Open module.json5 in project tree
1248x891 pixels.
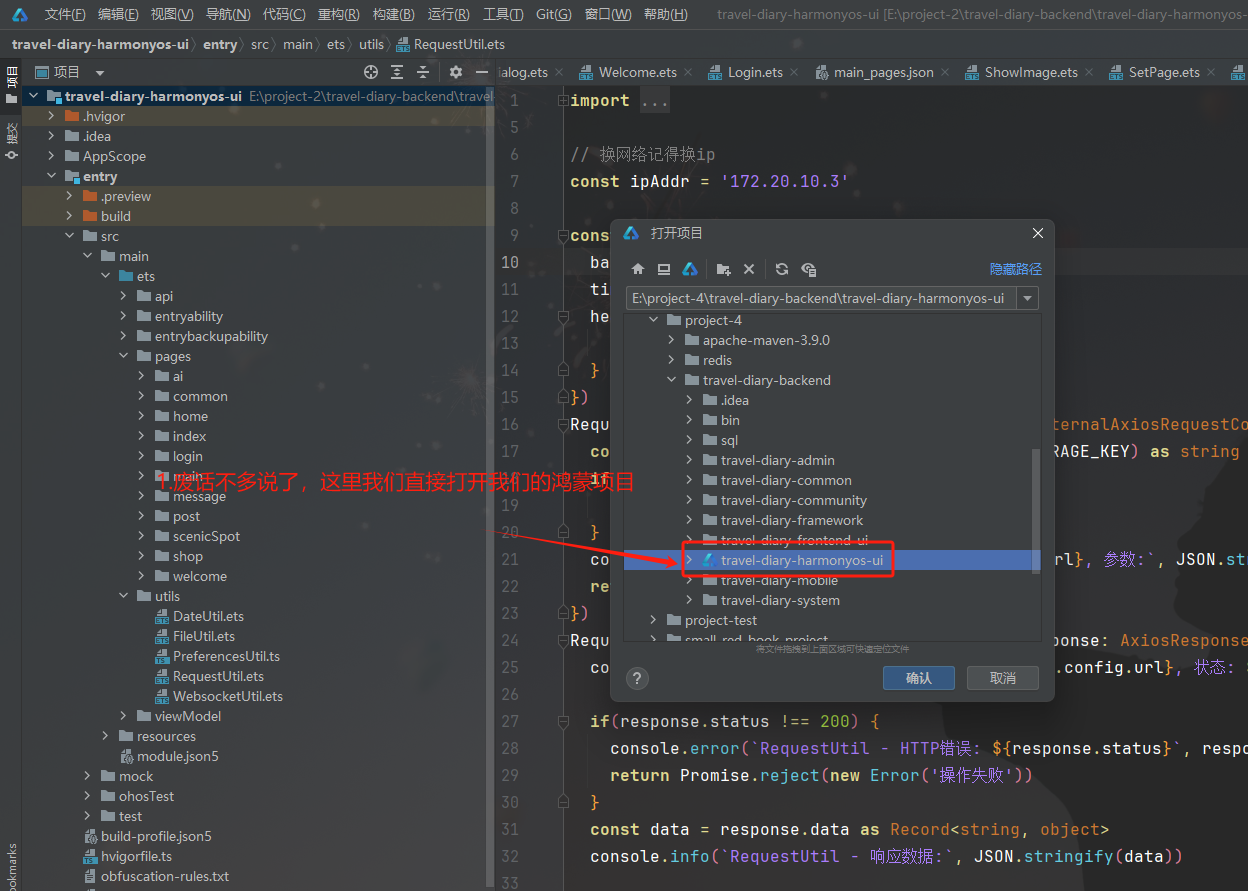tap(177, 756)
